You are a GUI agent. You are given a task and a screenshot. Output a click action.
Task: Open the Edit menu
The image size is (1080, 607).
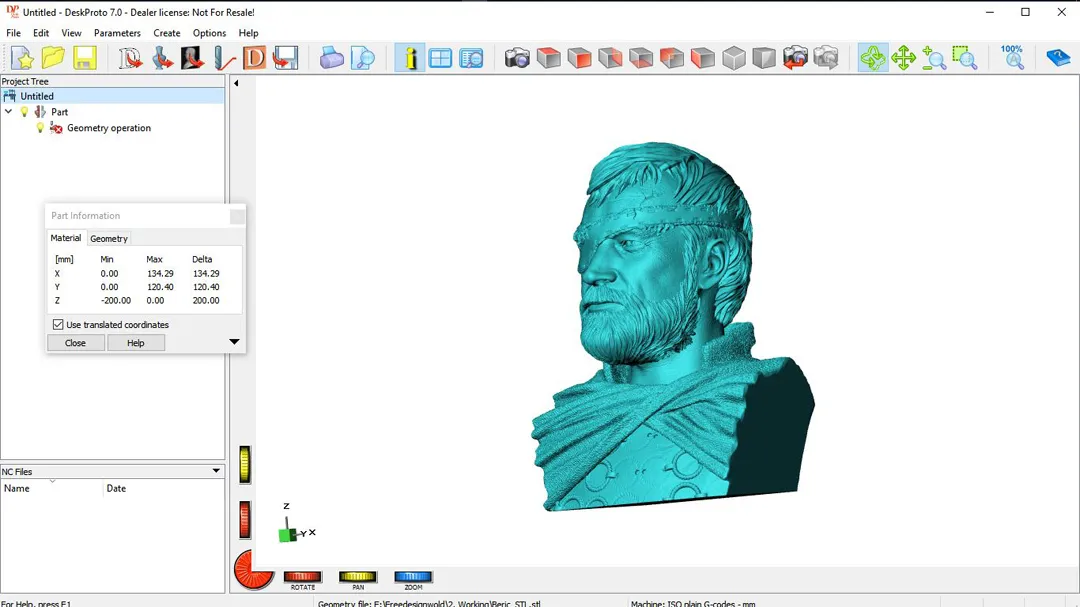(41, 33)
